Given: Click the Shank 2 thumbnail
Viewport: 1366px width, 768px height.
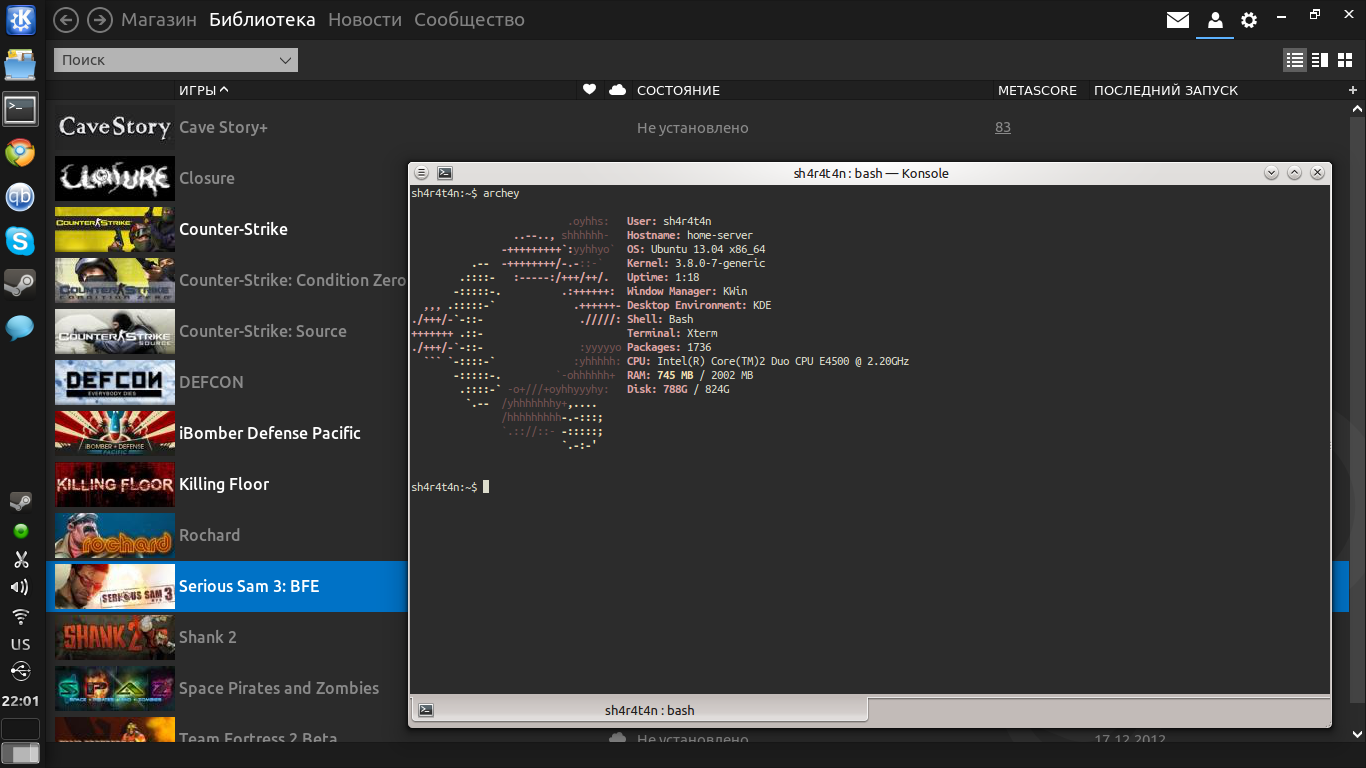Looking at the screenshot, I should (x=115, y=637).
